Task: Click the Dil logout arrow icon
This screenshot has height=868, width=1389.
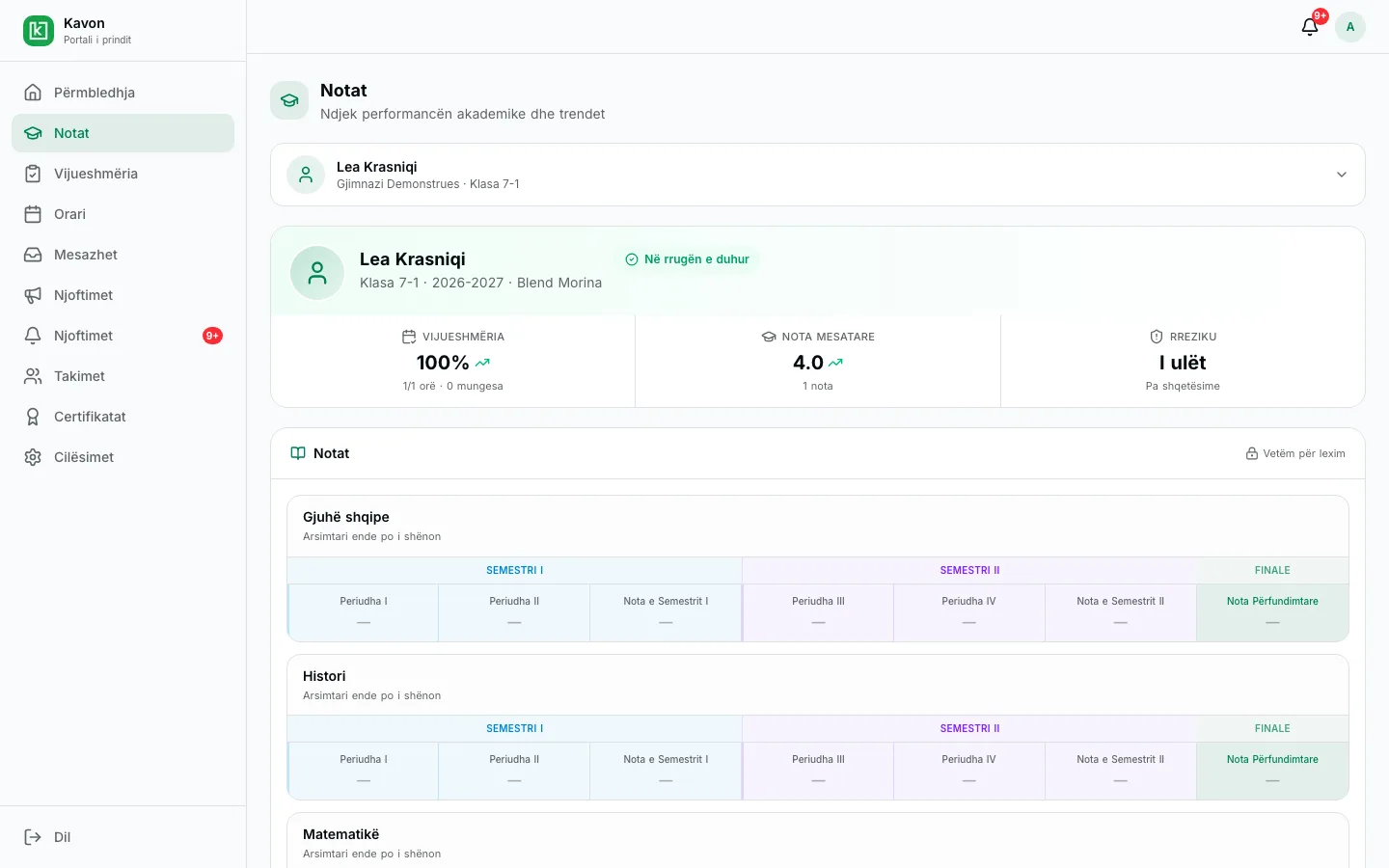Action: [x=33, y=837]
